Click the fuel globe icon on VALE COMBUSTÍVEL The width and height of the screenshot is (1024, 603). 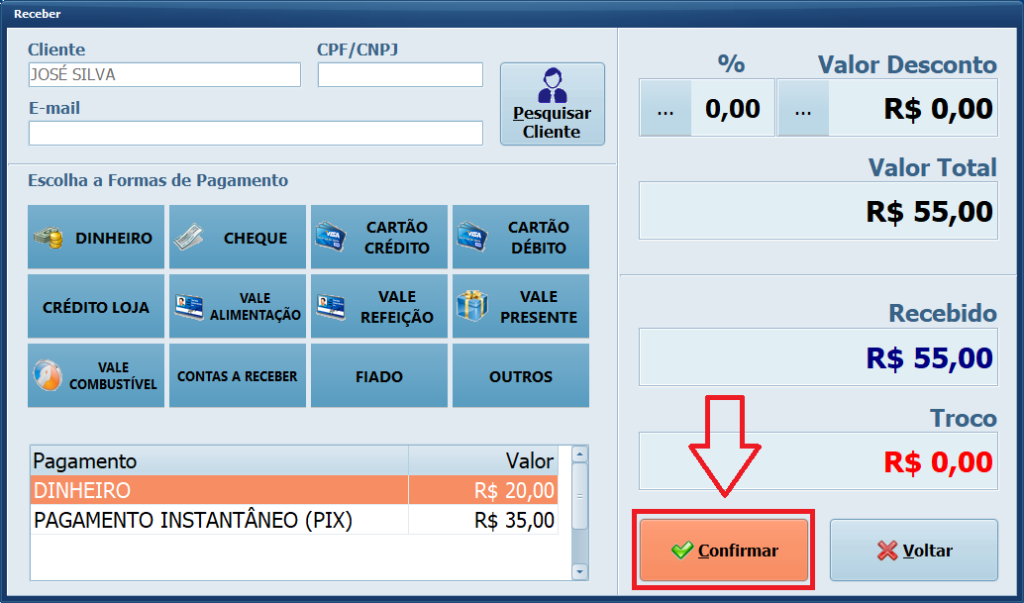[x=48, y=376]
